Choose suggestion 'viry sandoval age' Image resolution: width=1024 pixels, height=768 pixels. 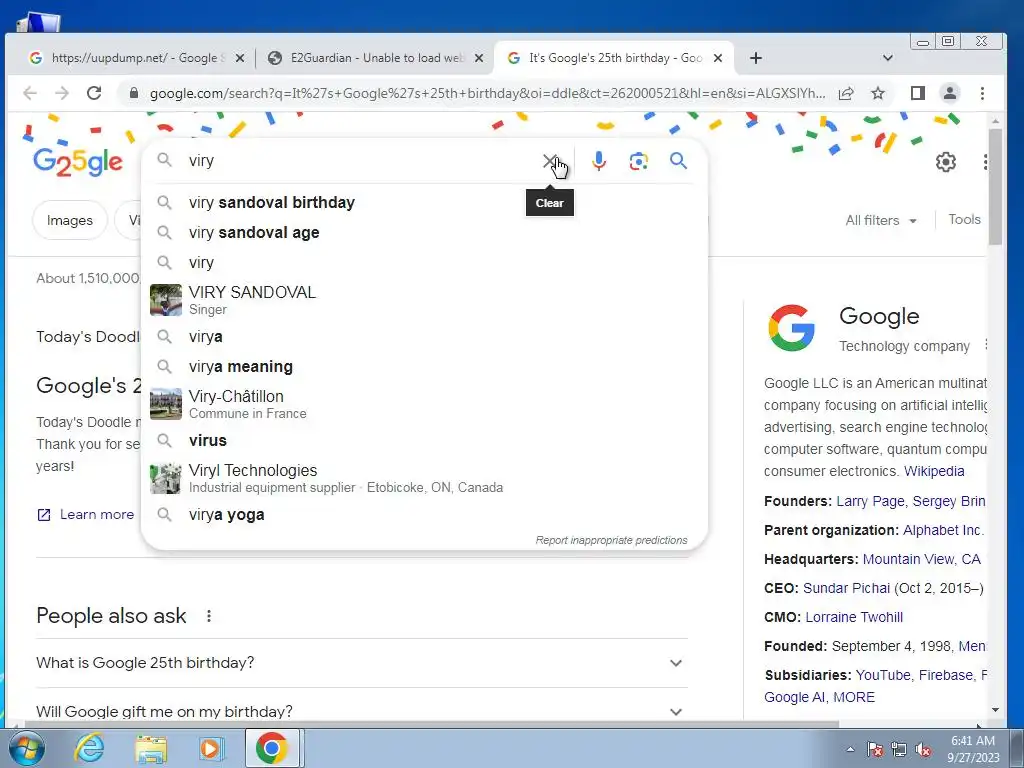pyautogui.click(x=424, y=232)
